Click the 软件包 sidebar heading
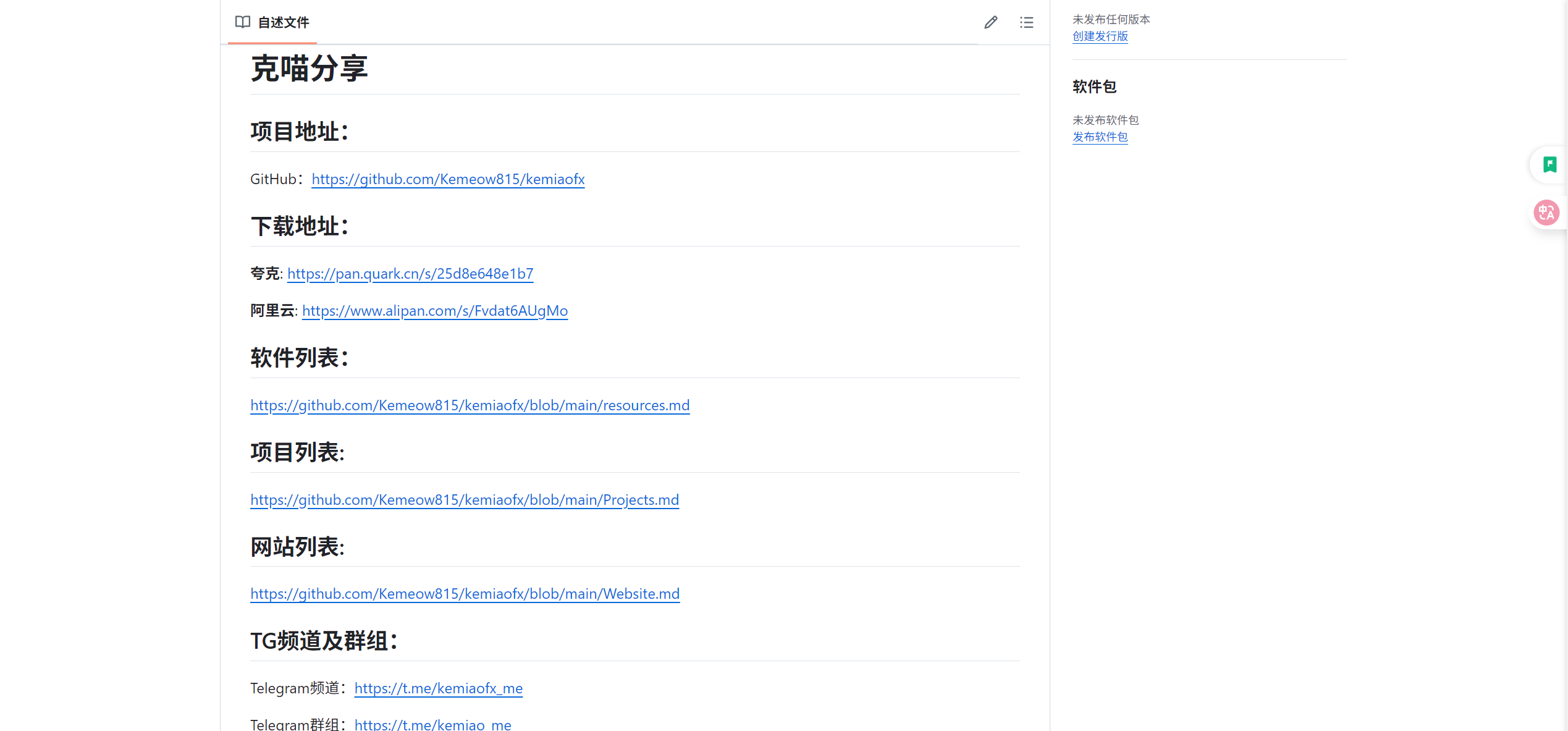This screenshot has width=1568, height=731. [x=1095, y=87]
